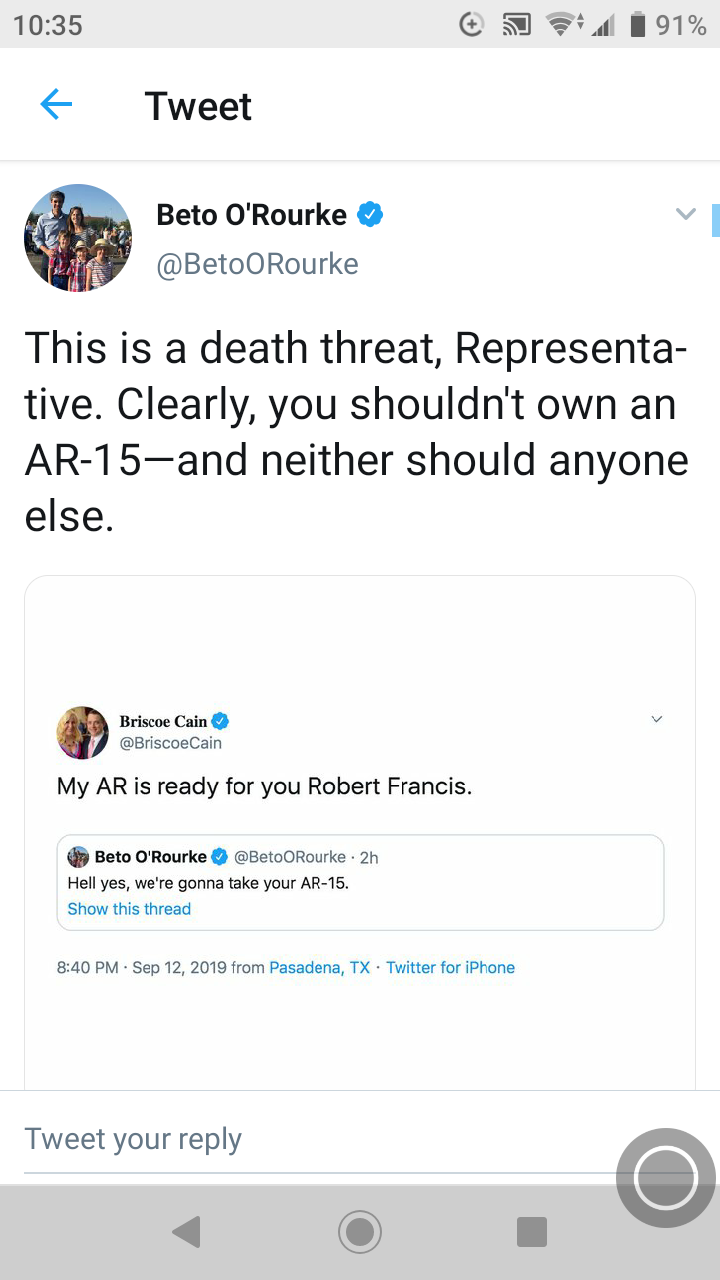Tap the cast icon in status bar
Image resolution: width=720 pixels, height=1280 pixels.
coord(516,25)
